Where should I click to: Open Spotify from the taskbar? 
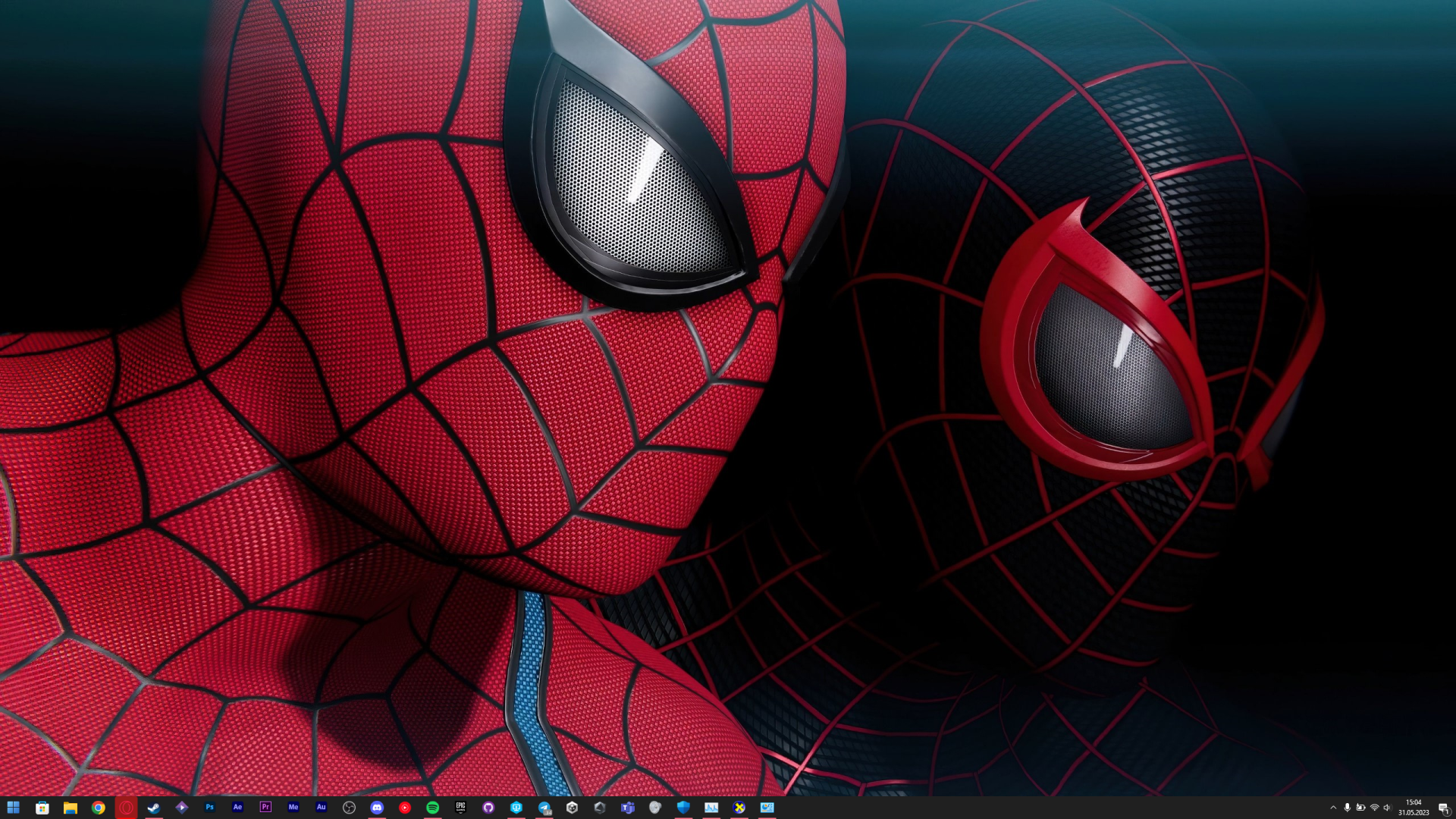tap(432, 808)
